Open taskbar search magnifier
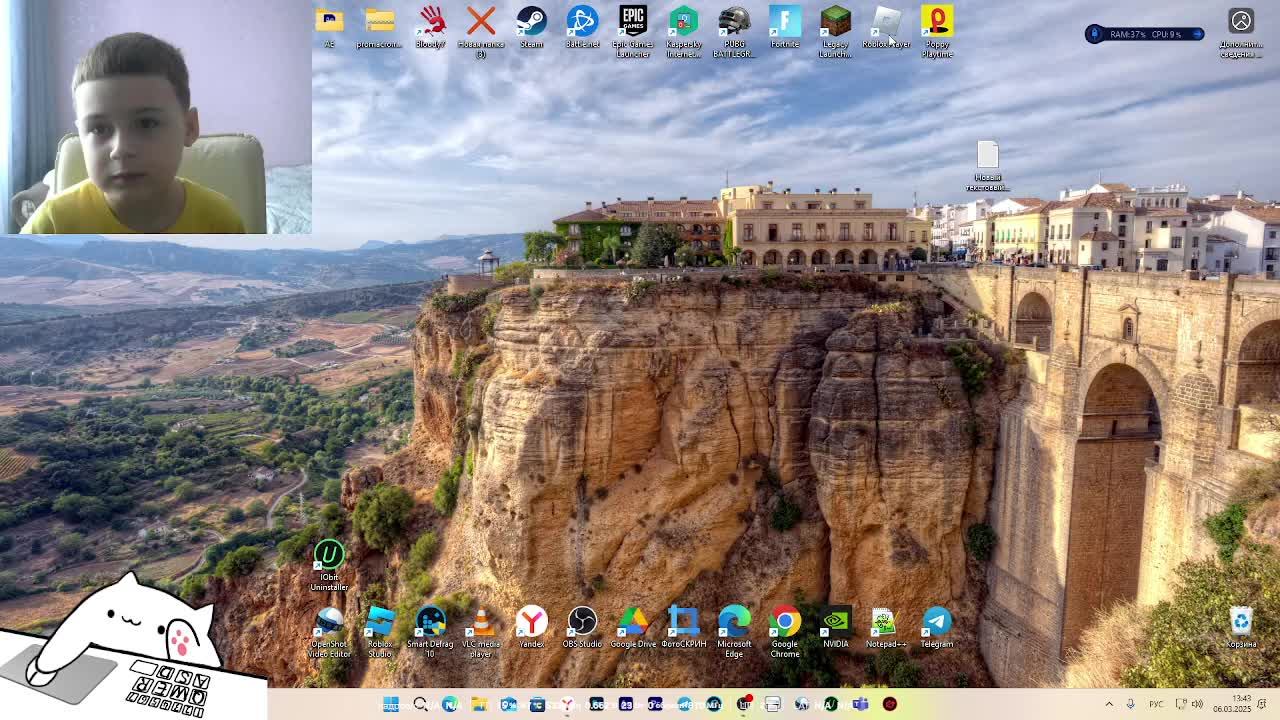Image resolution: width=1280 pixels, height=720 pixels. [420, 704]
